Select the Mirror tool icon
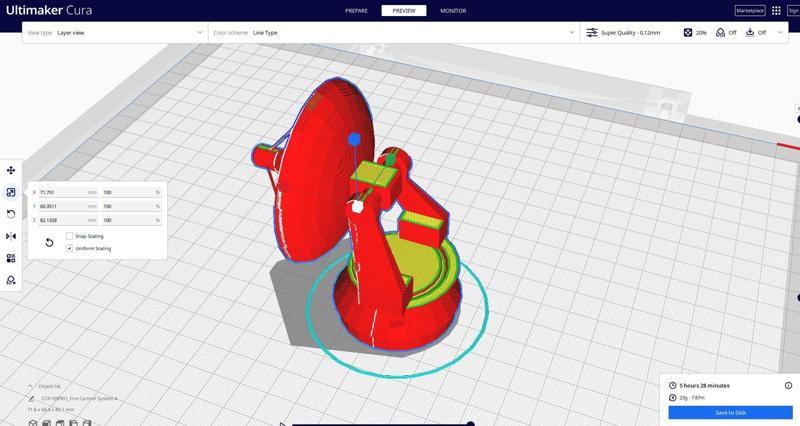 coord(11,236)
